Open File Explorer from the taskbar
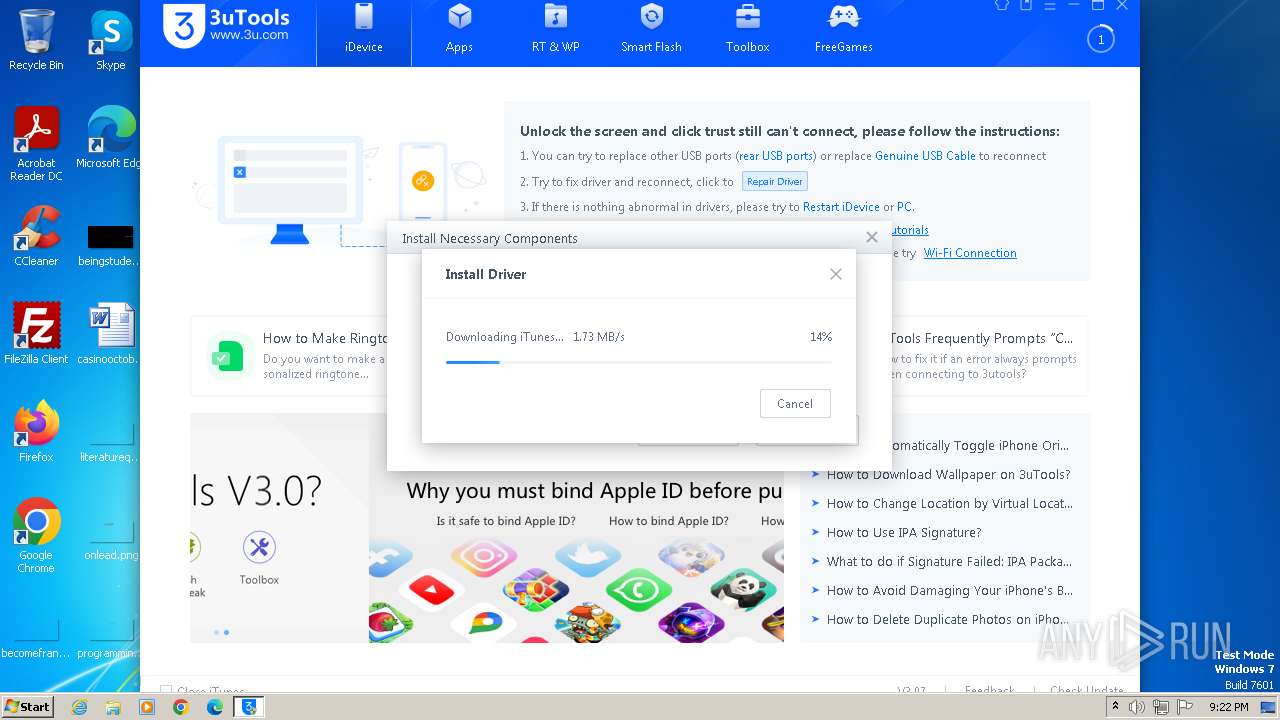 pos(113,707)
